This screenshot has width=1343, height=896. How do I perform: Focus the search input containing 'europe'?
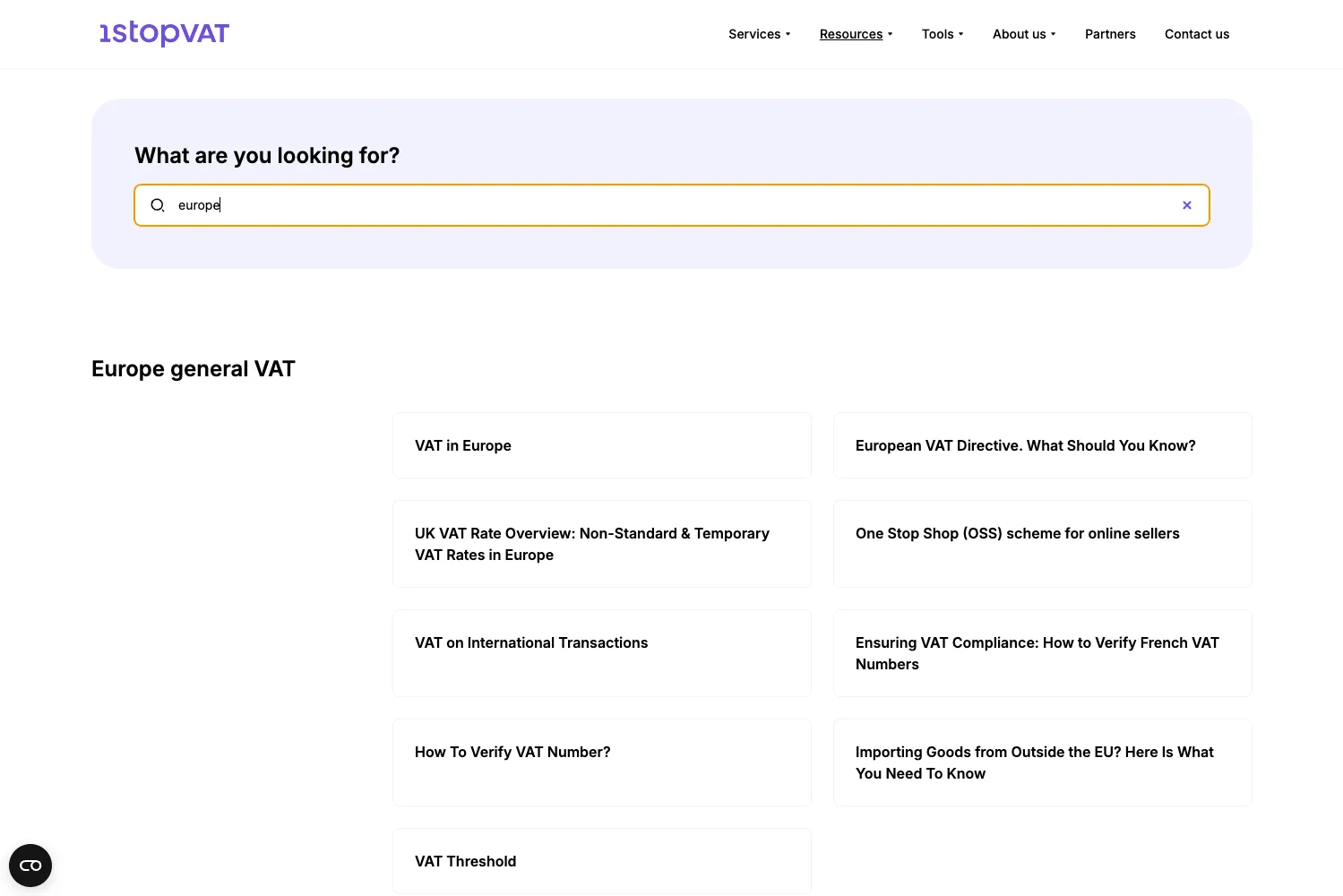pos(672,205)
